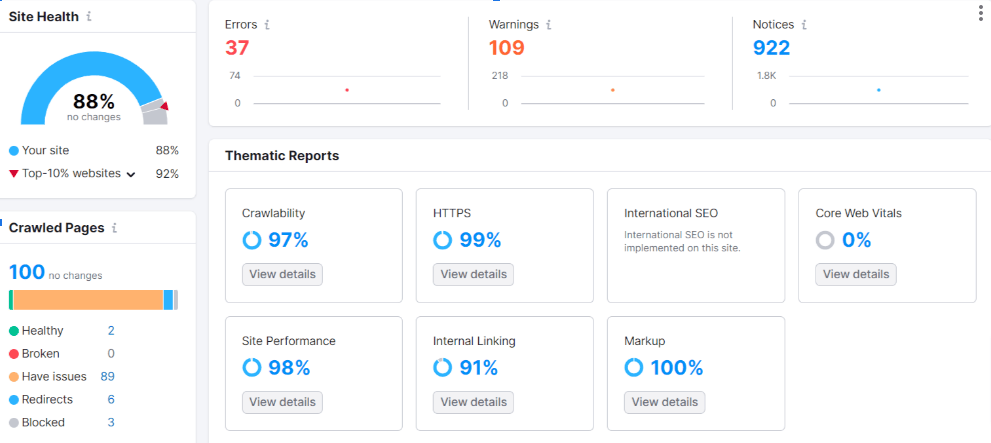Screen dimensions: 991x443
Task: Click the Notices info icon
Action: (804, 25)
